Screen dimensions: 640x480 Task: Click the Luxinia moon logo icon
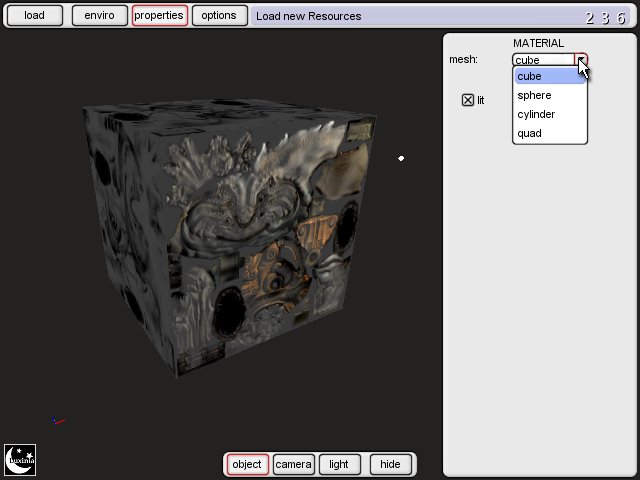click(x=20, y=460)
